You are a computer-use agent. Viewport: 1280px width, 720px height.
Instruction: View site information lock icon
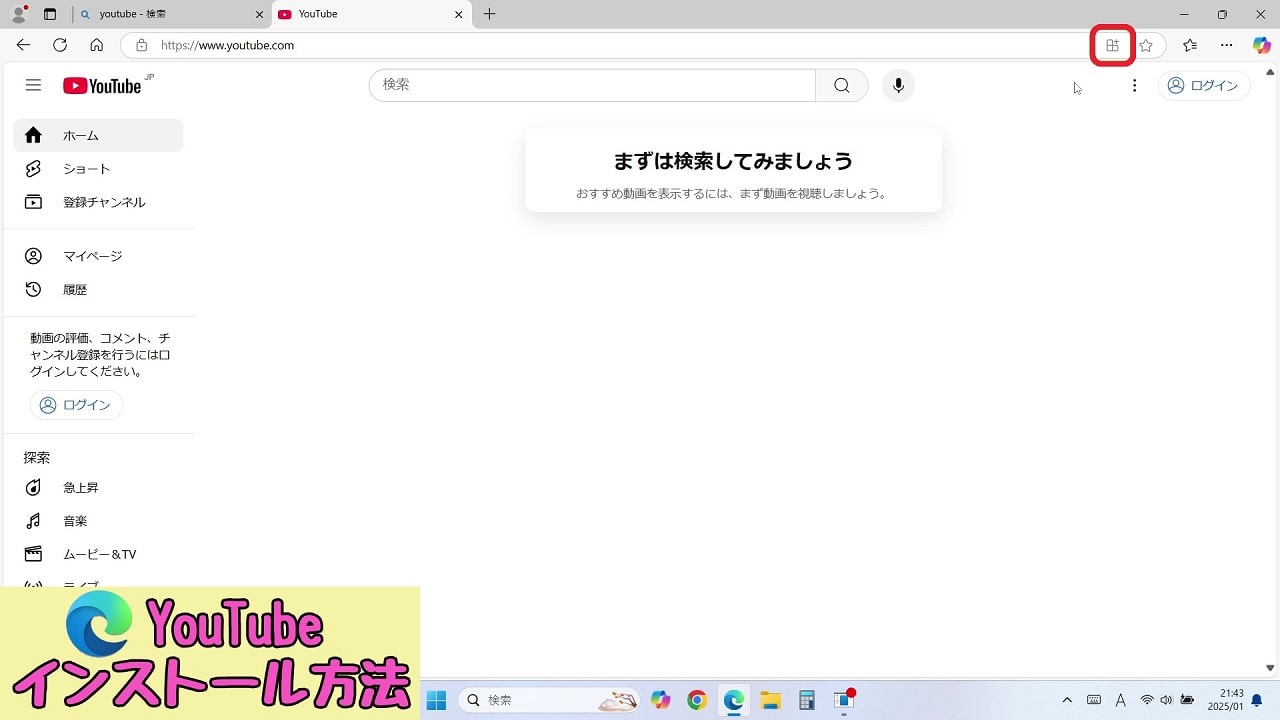click(x=141, y=45)
